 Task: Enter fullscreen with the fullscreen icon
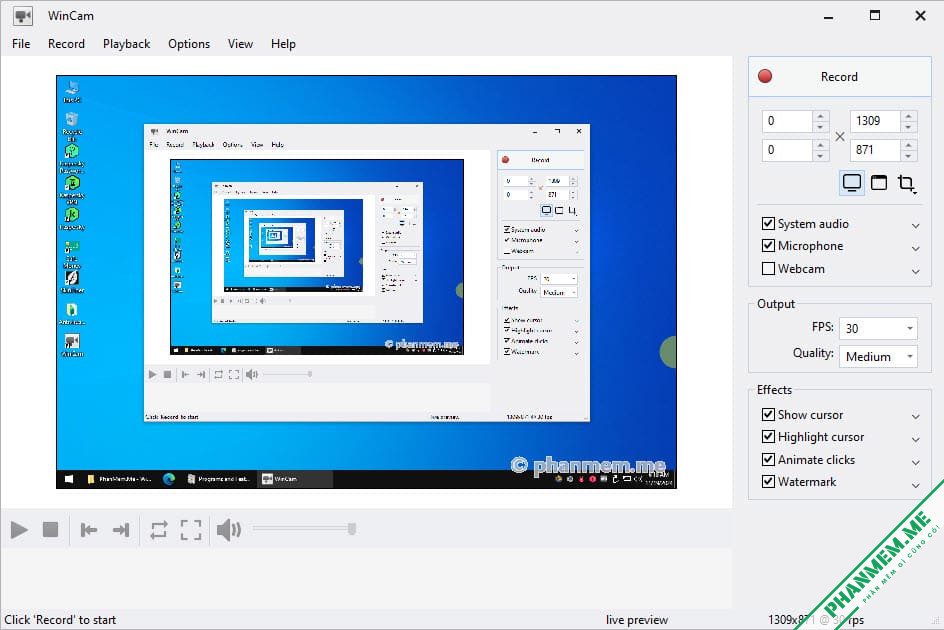pyautogui.click(x=191, y=530)
